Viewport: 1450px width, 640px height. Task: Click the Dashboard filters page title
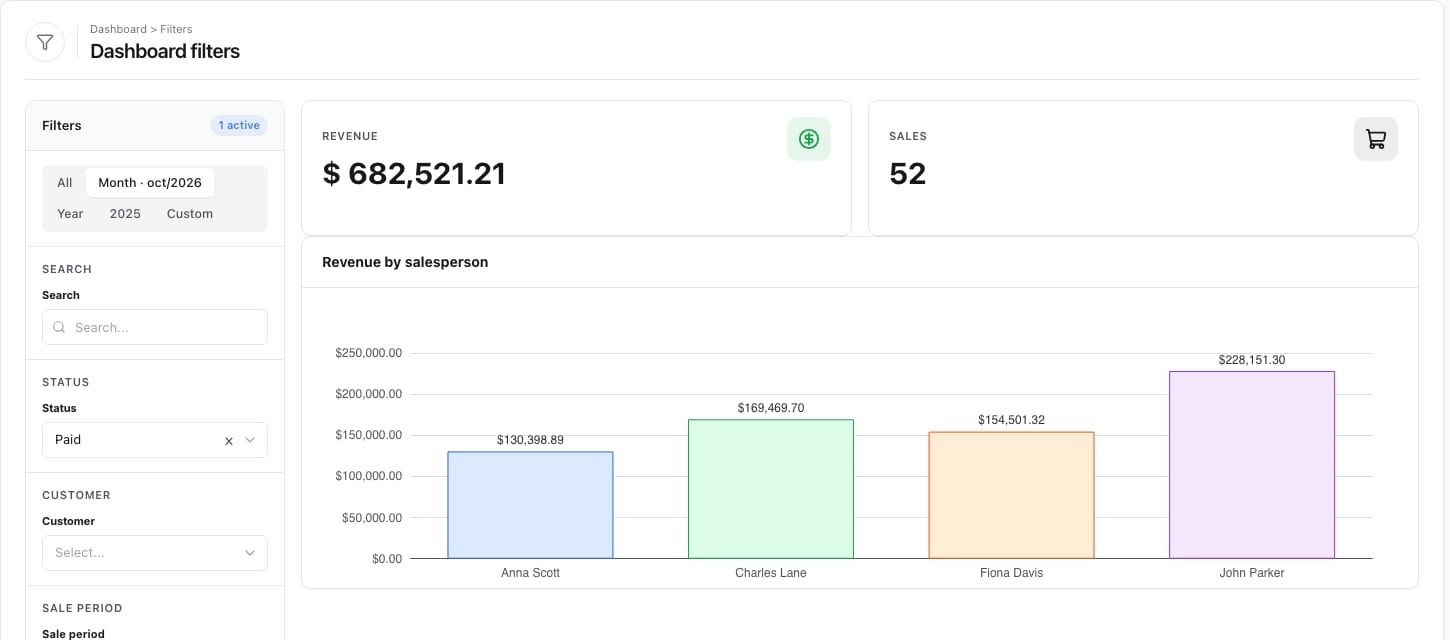tap(165, 51)
